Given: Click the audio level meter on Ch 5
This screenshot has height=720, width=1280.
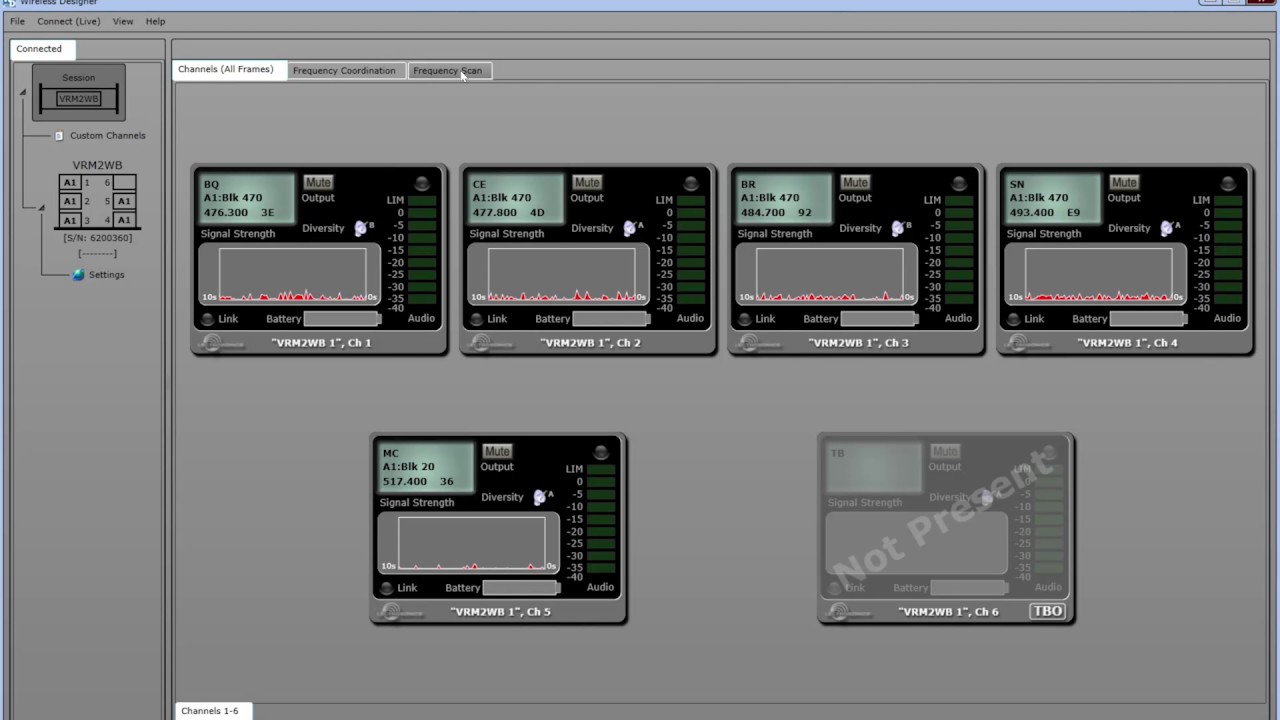Looking at the screenshot, I should pos(601,519).
